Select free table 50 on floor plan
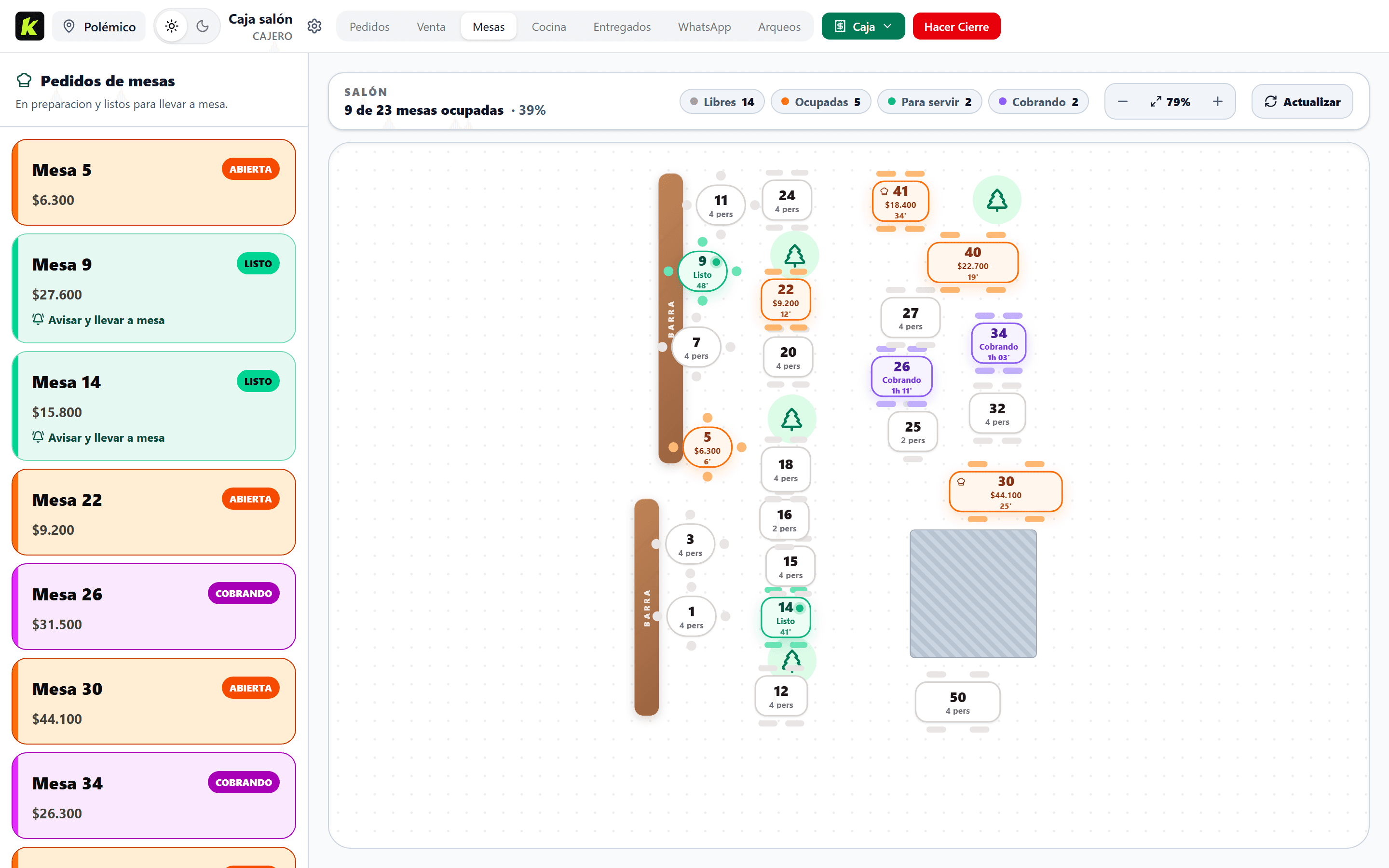Screen dimensions: 1389x868 [957, 702]
